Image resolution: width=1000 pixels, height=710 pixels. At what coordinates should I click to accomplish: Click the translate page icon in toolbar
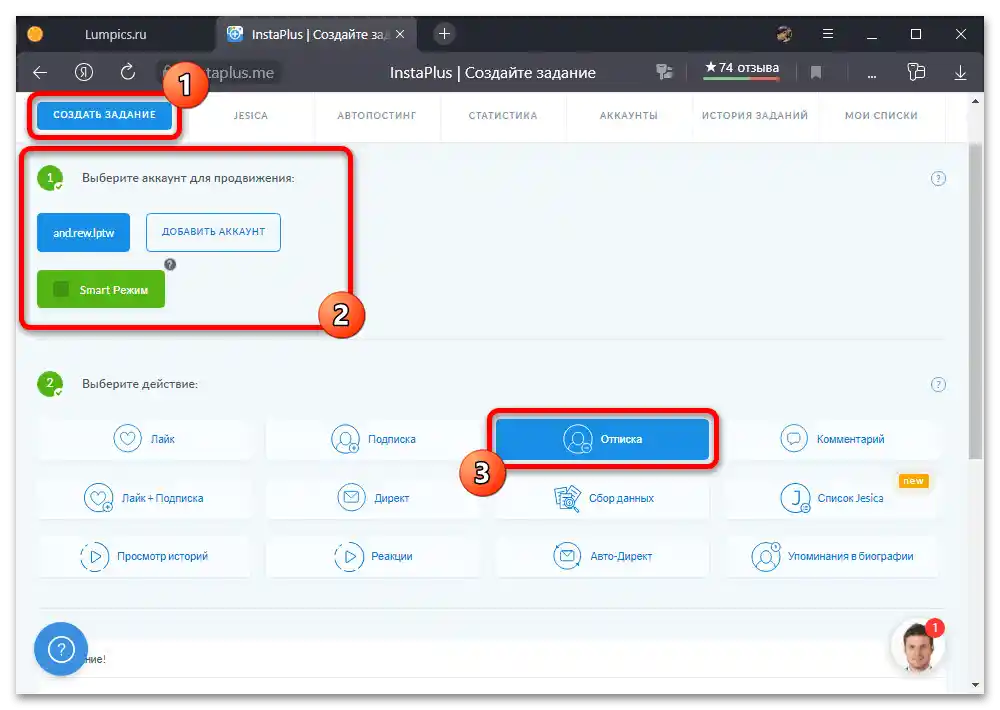(x=664, y=72)
